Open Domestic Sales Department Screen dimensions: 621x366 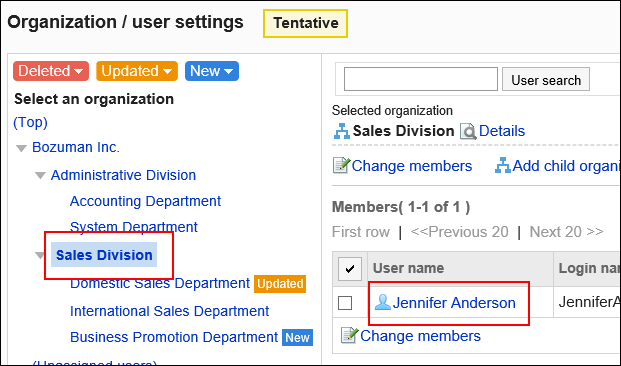(x=160, y=283)
